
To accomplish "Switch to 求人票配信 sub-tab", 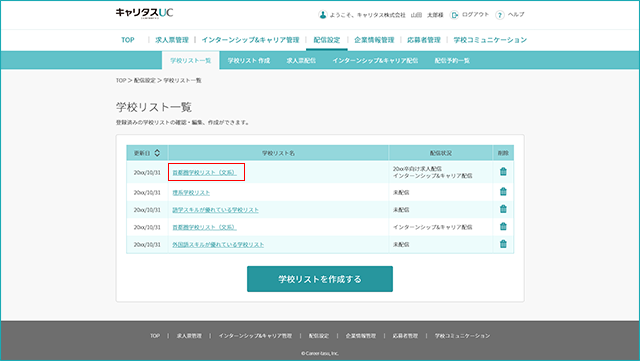I will click(x=301, y=60).
